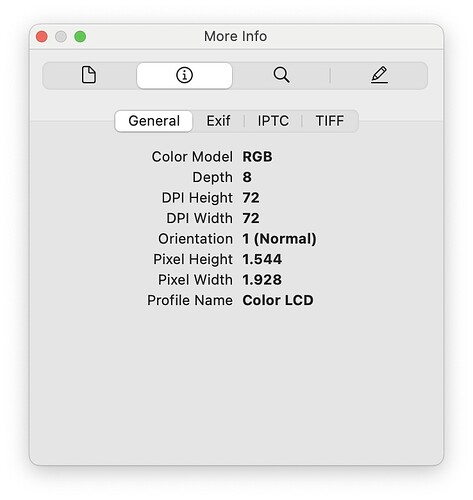Click the DPI Height value 72

point(251,198)
